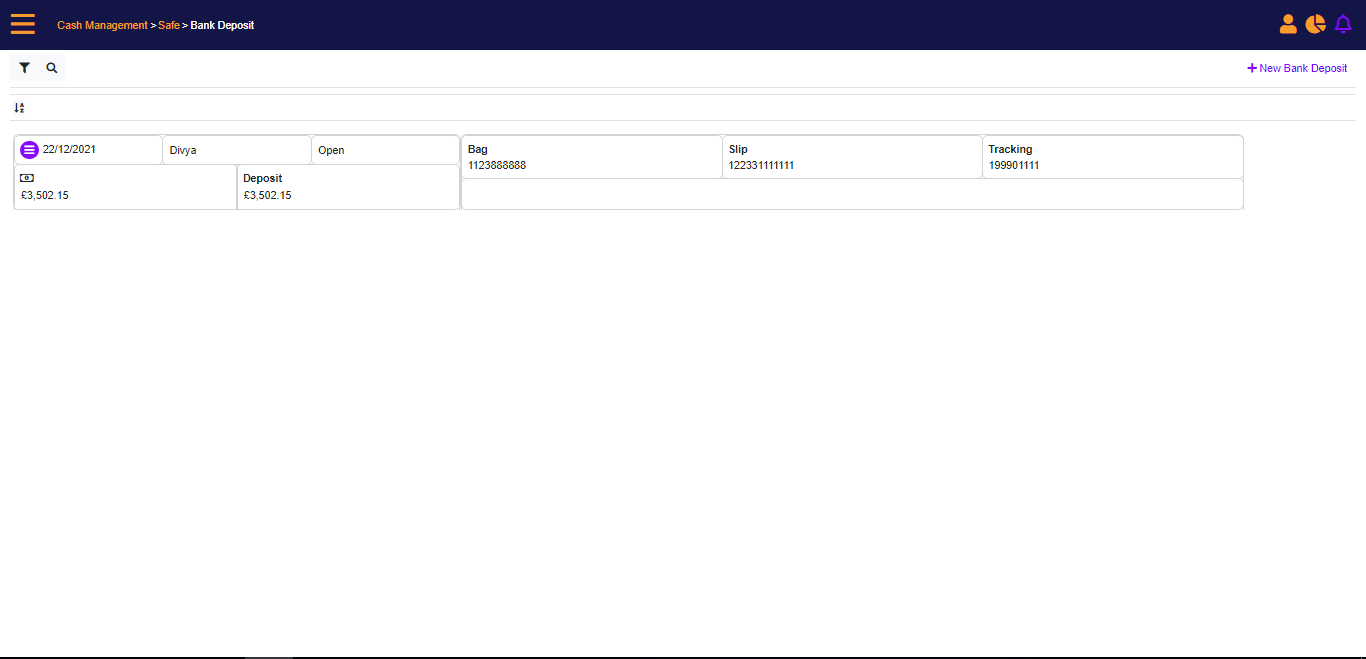This screenshot has height=659, width=1366.
Task: Select the Divya cell
Action: [x=237, y=150]
